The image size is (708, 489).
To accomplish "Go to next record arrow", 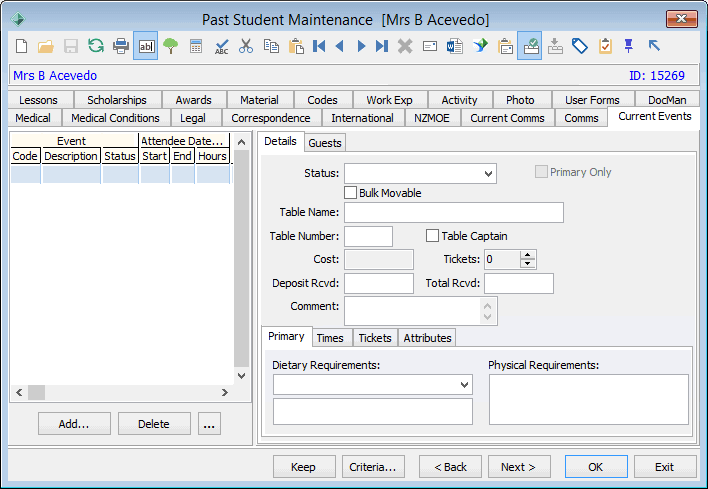I will click(x=361, y=46).
